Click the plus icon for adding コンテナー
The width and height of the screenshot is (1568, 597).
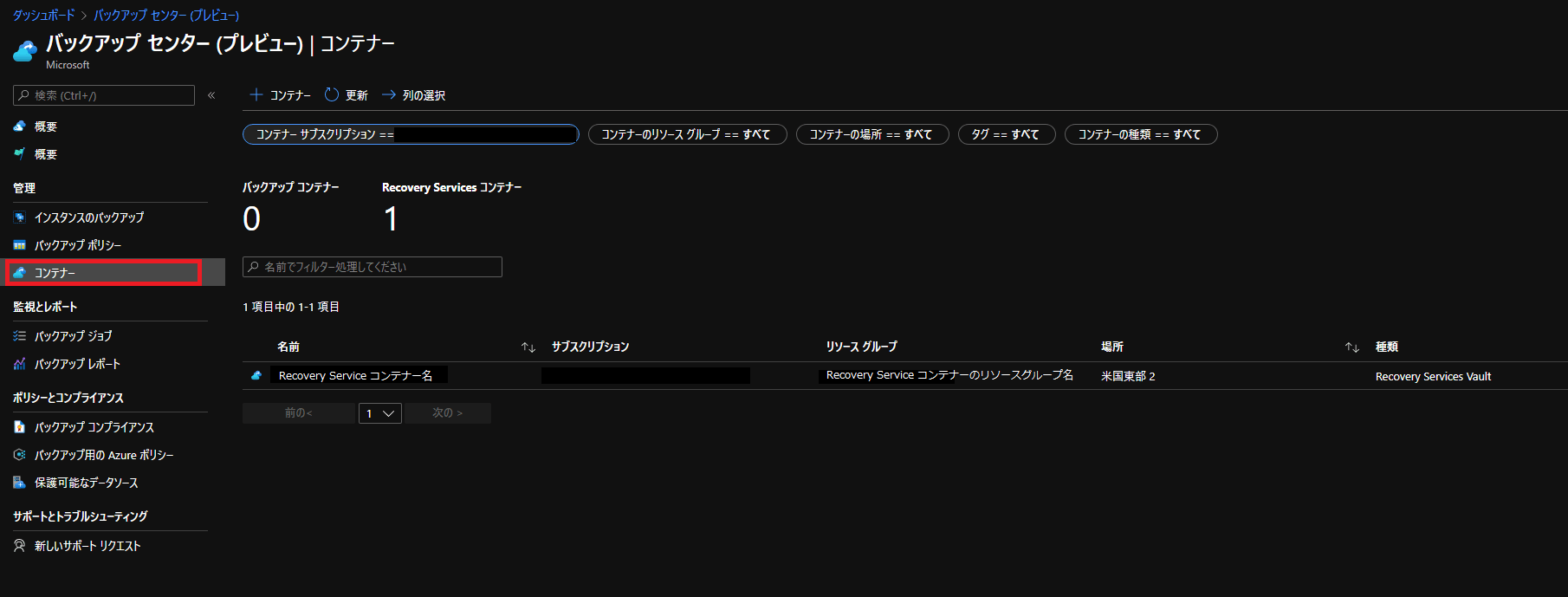(256, 94)
